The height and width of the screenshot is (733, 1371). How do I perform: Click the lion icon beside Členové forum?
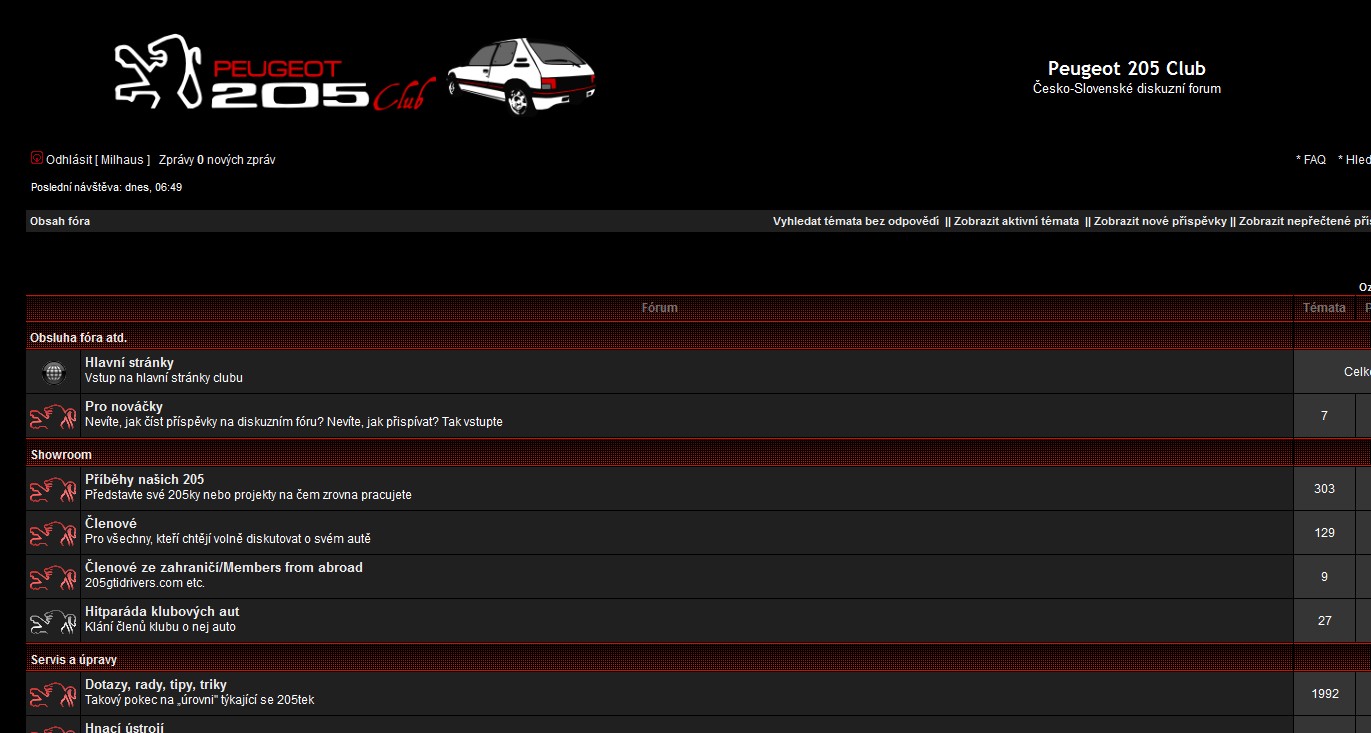[53, 533]
